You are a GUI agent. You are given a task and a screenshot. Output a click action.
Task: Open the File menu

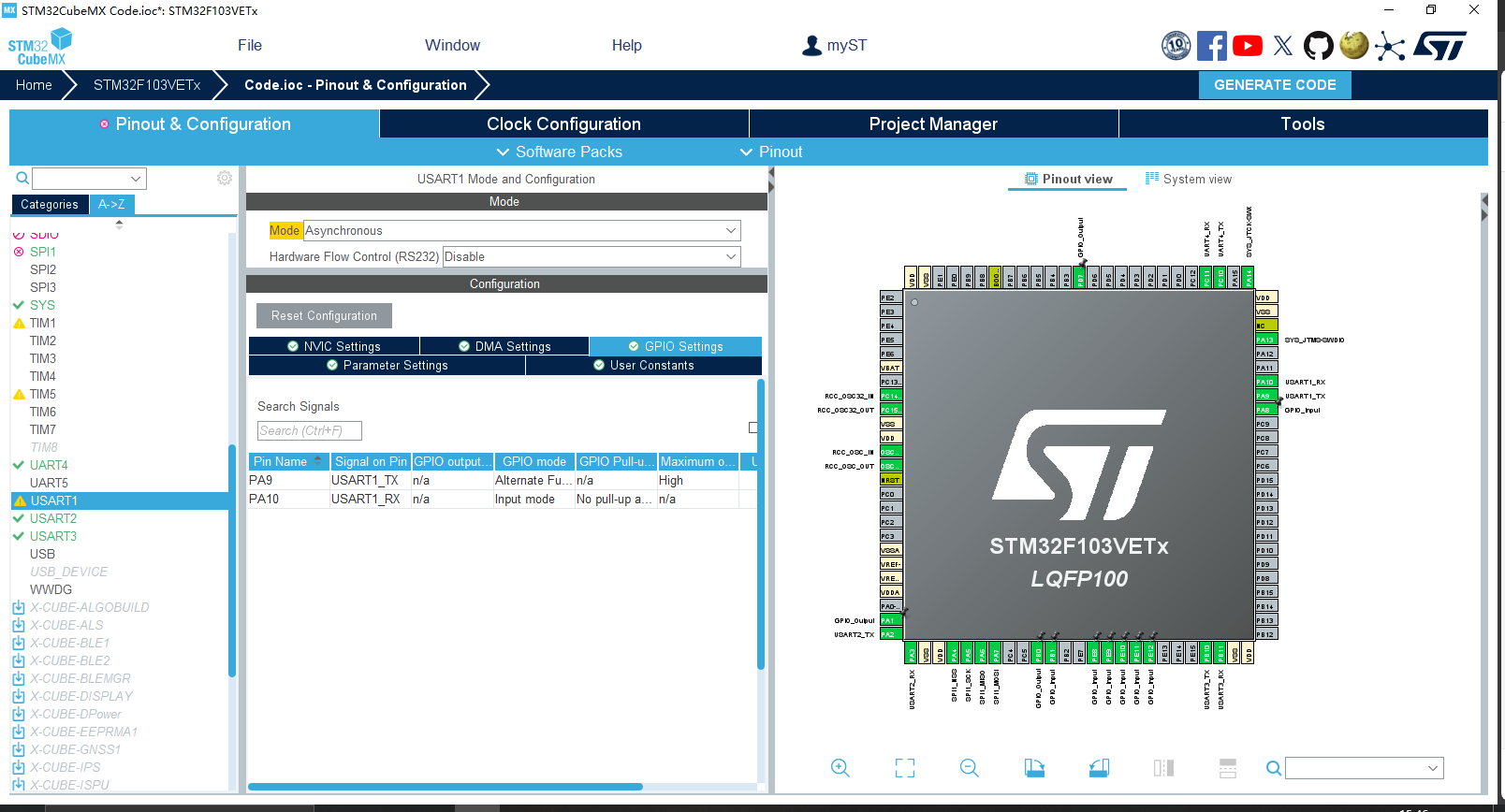[250, 45]
